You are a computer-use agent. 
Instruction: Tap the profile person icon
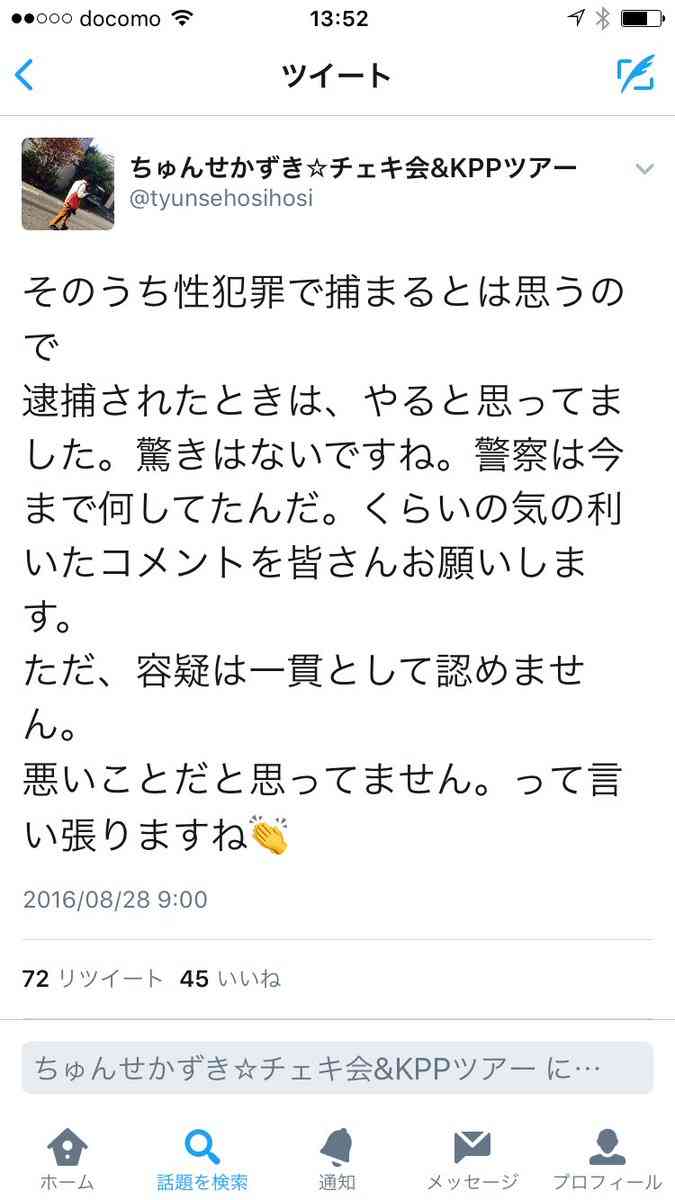click(607, 1146)
